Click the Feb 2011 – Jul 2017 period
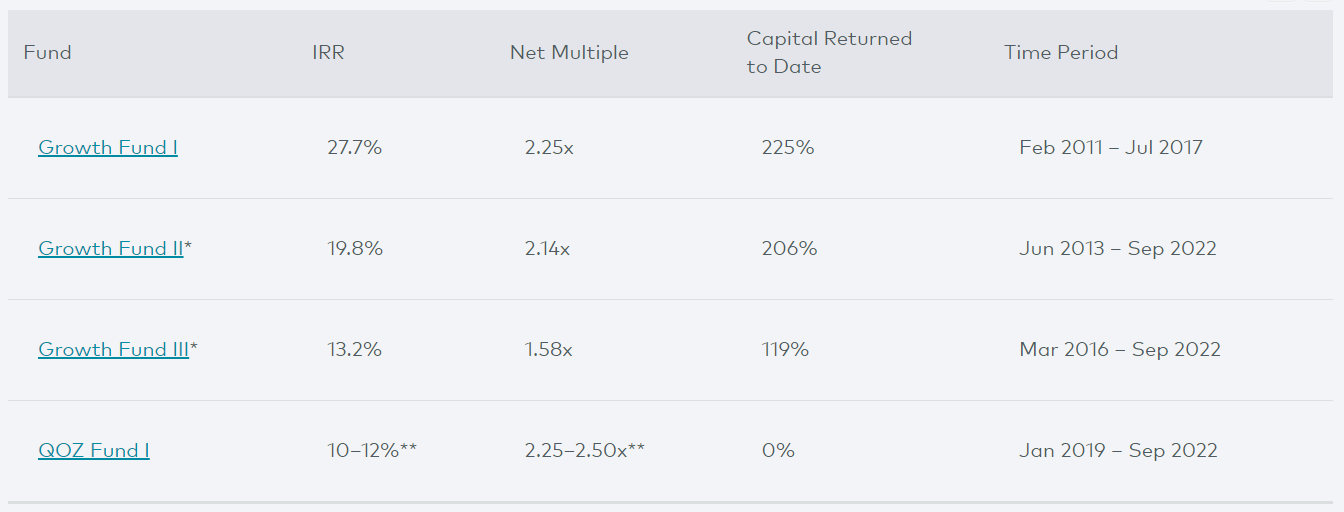1344x512 pixels. pos(1111,148)
